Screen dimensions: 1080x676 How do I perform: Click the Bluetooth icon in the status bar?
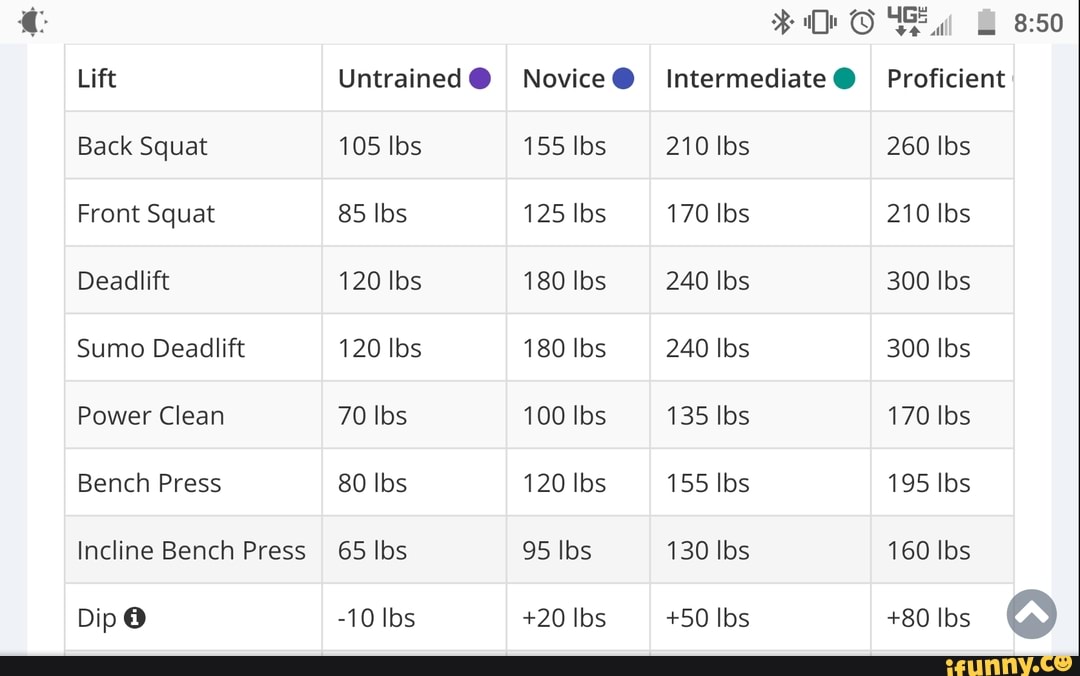click(783, 21)
